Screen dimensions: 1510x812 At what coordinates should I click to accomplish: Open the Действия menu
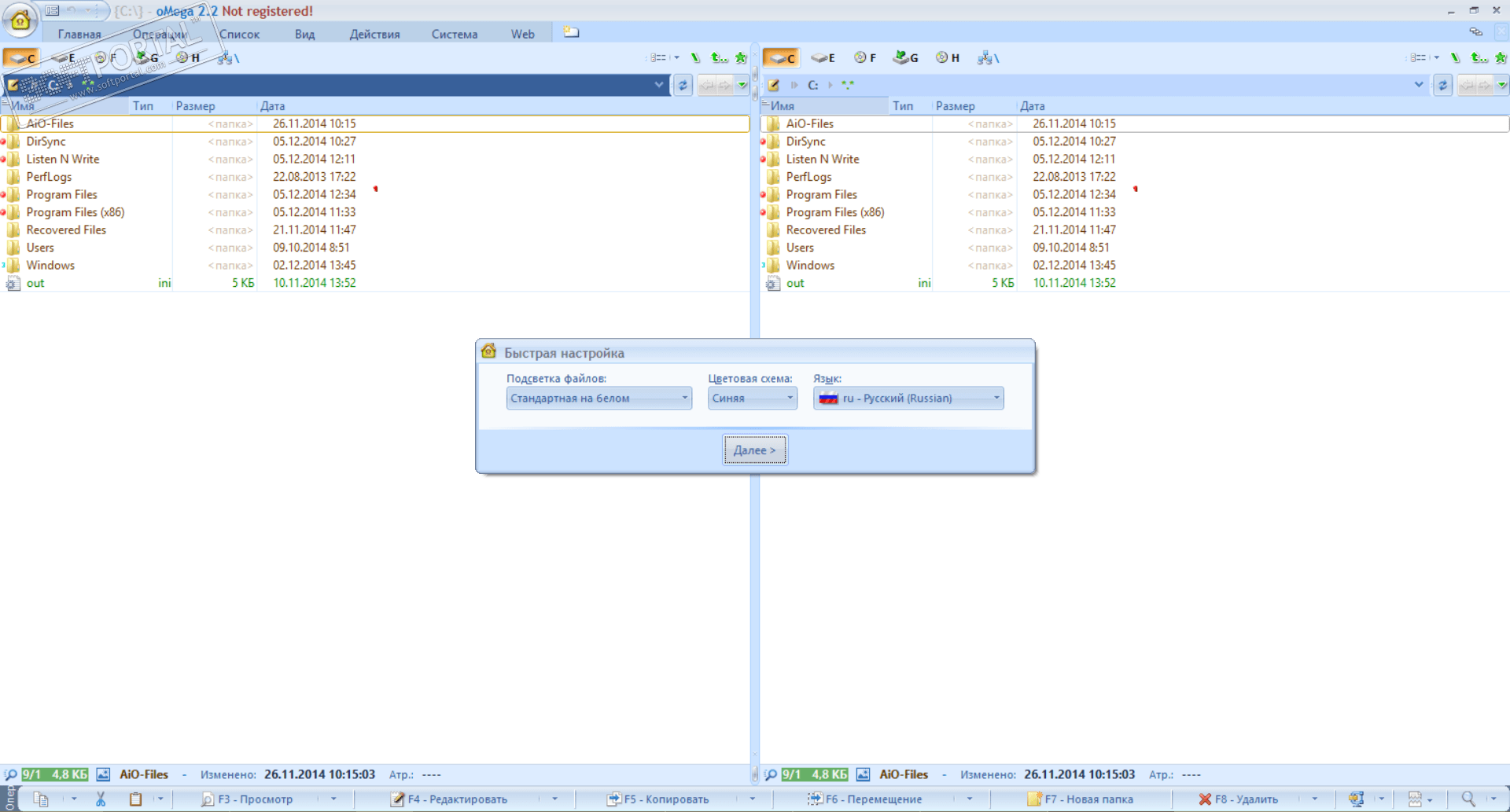pos(374,34)
